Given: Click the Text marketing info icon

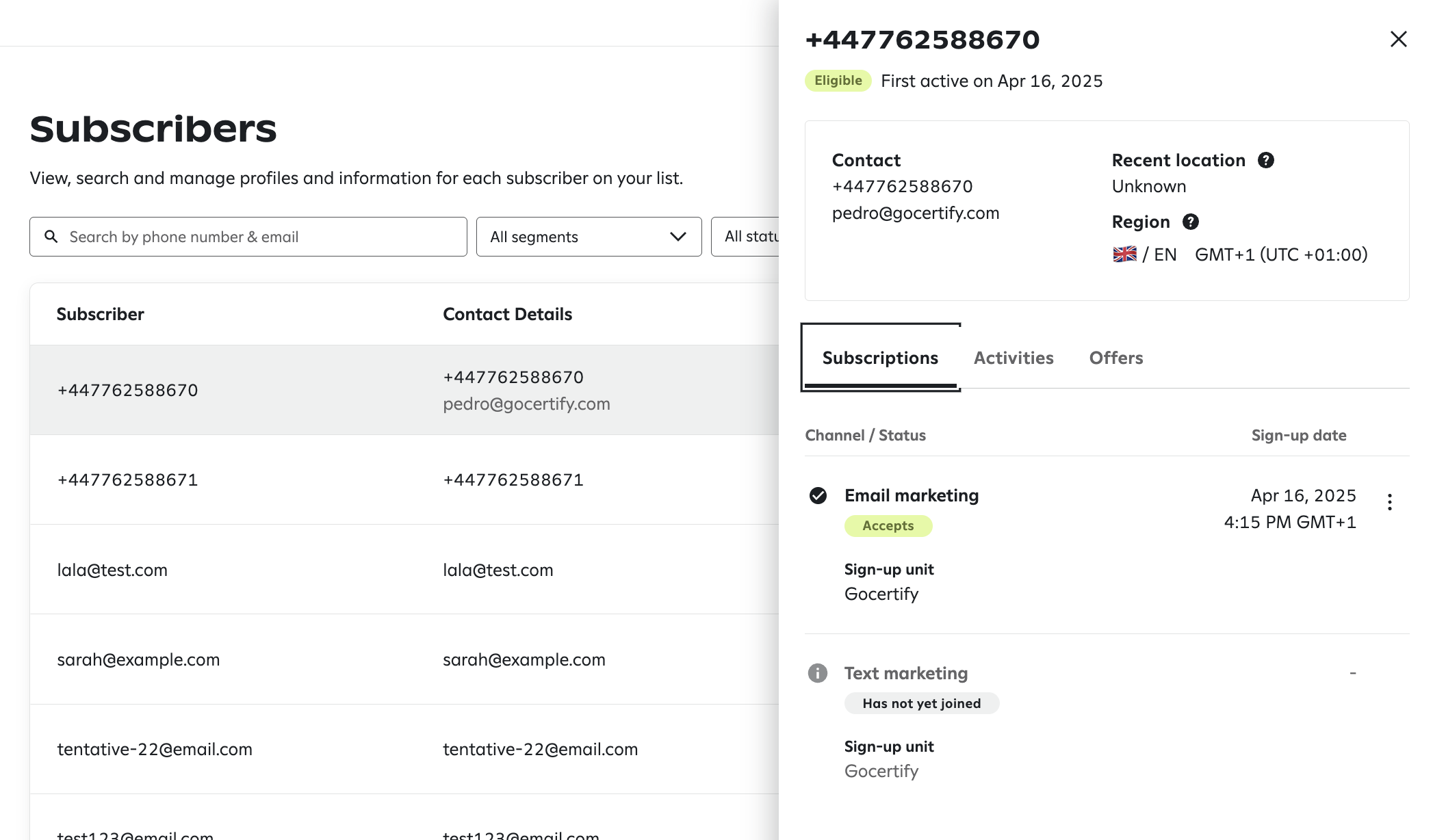Looking at the screenshot, I should 818,673.
